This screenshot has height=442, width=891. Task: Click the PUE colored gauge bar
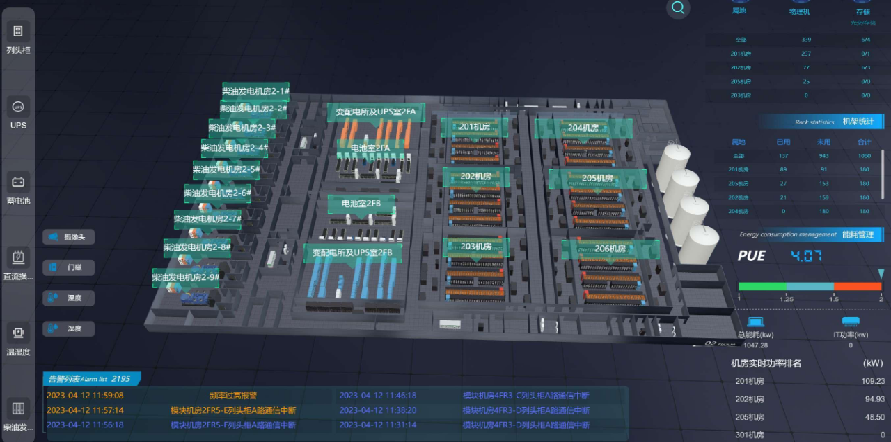810,286
